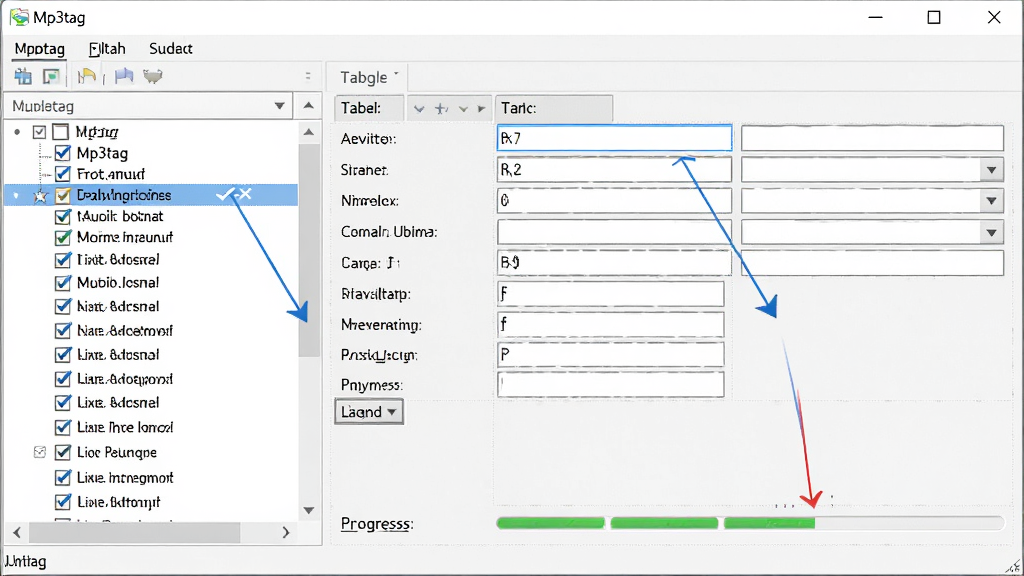Click the first toolbar icon with blue grid
The image size is (1024, 576).
[24, 76]
